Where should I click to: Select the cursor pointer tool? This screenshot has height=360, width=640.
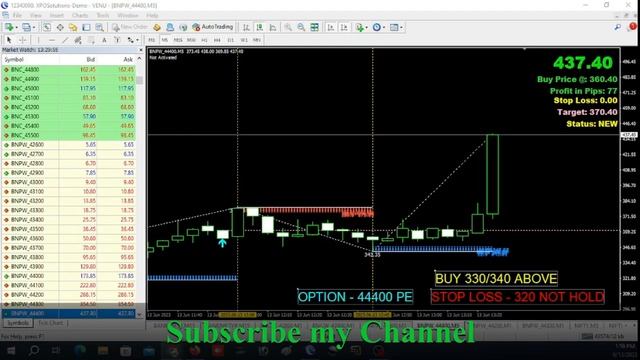pos(9,40)
